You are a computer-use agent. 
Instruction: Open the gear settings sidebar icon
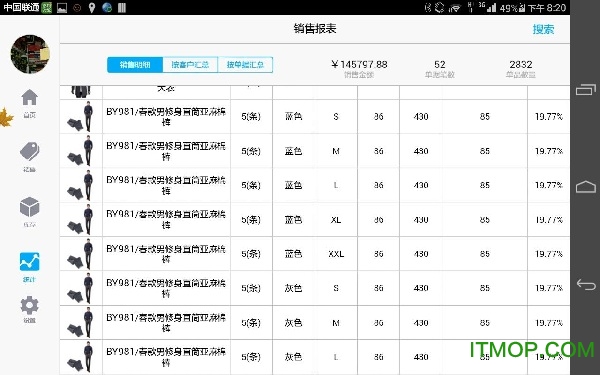click(x=29, y=305)
